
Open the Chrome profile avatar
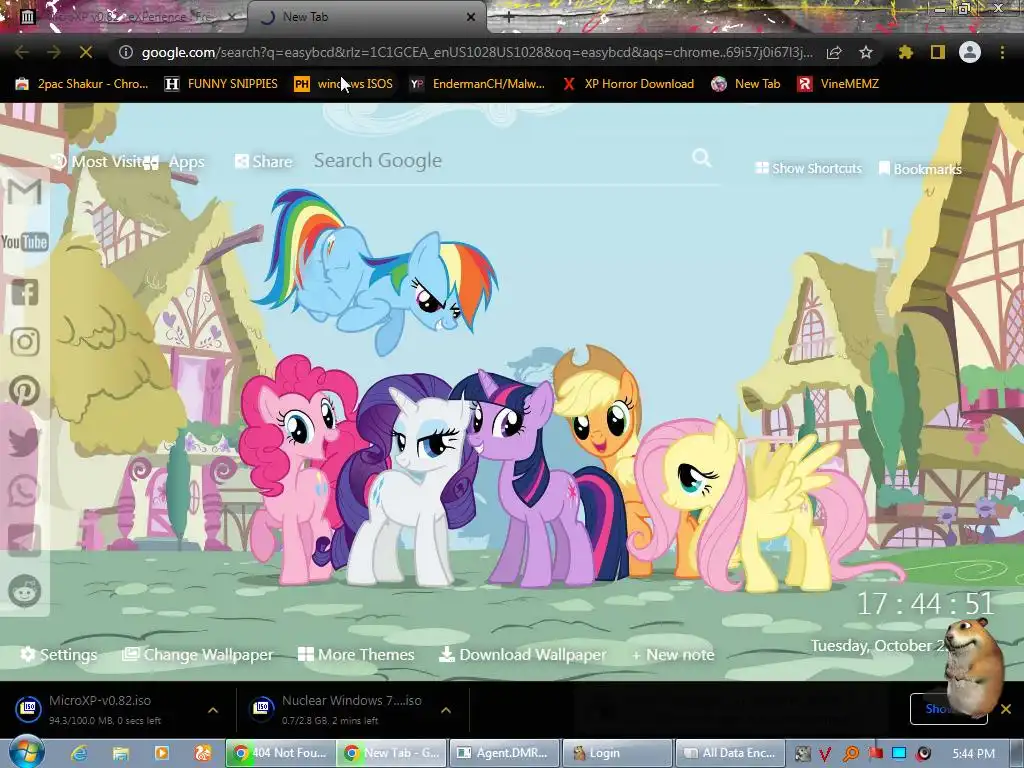(x=970, y=52)
